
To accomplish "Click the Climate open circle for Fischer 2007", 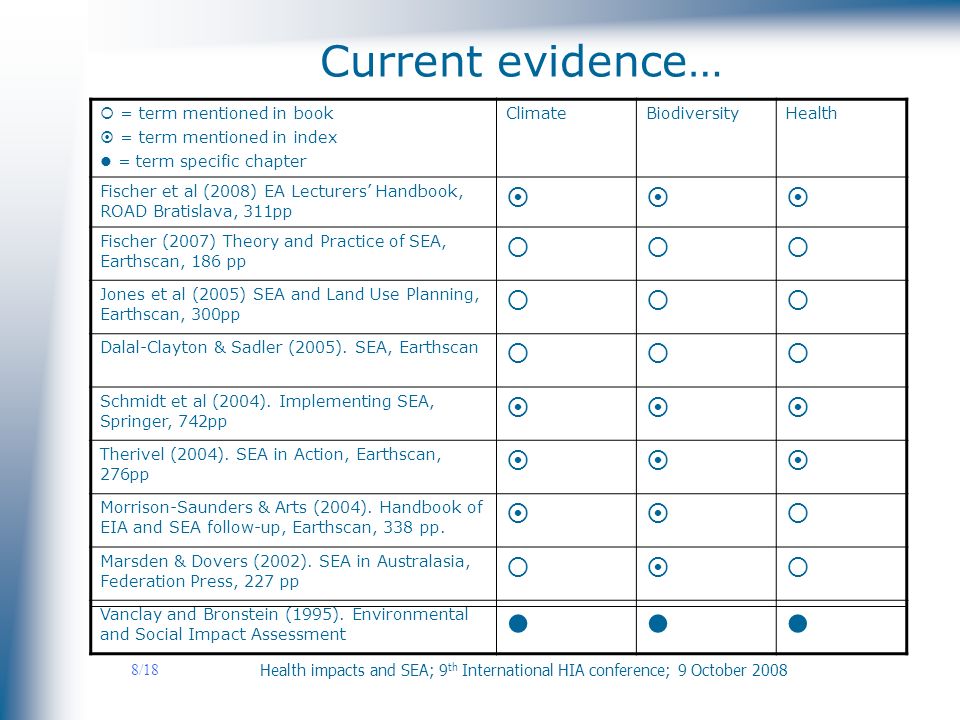I will 518,247.
